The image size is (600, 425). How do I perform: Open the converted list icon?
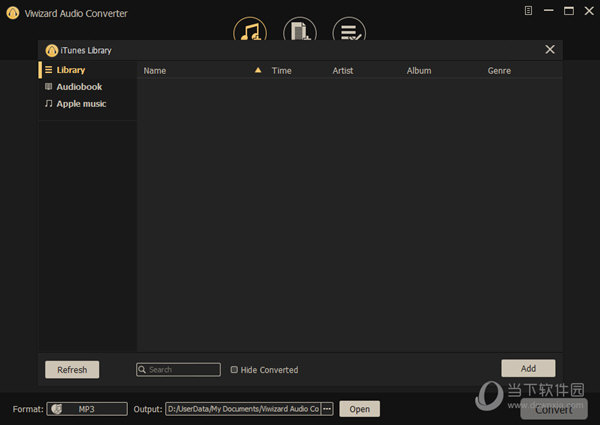click(349, 29)
